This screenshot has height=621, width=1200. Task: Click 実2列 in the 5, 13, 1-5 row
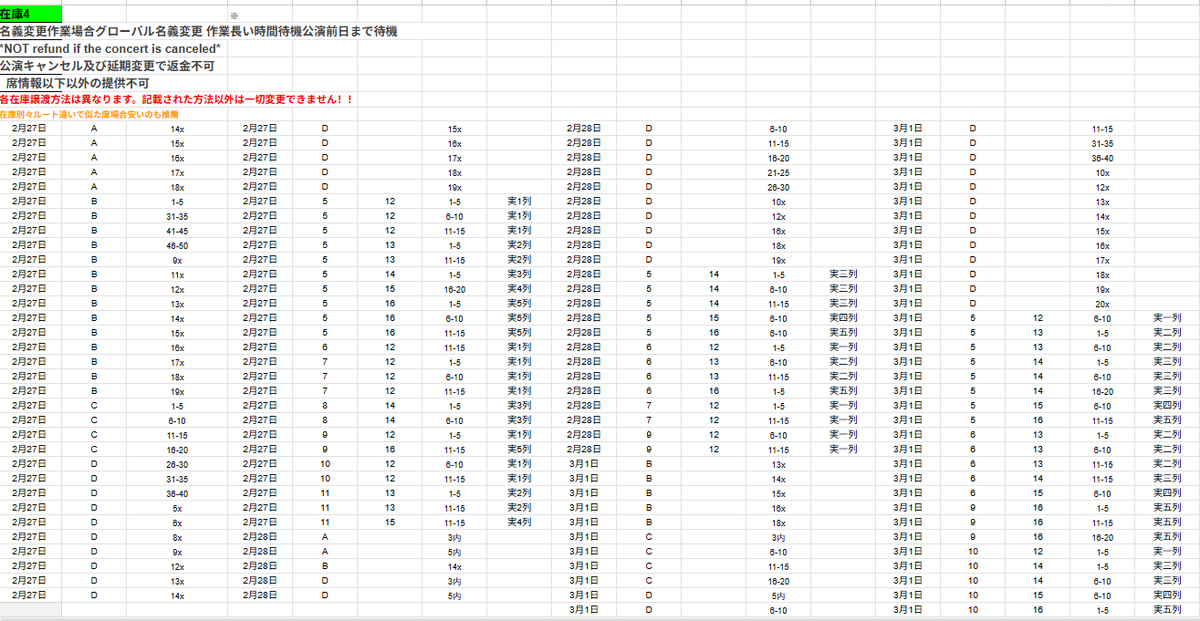[x=520, y=245]
